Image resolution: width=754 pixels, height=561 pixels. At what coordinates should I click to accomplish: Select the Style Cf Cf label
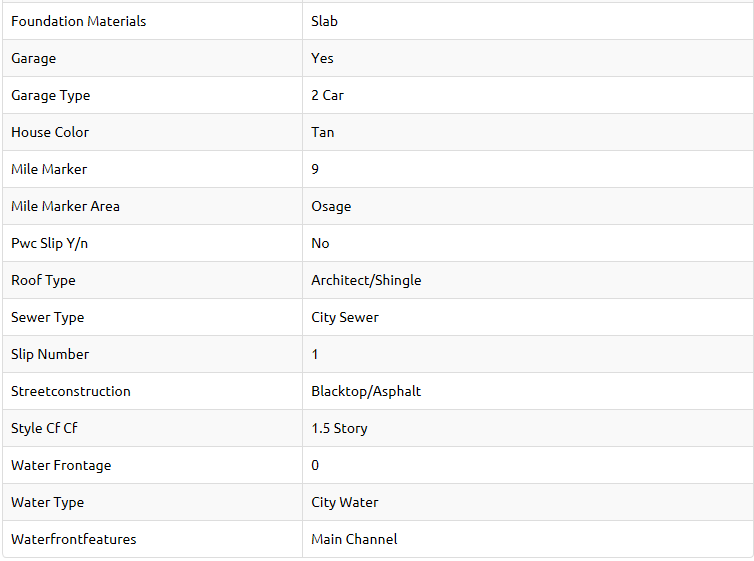tap(44, 428)
